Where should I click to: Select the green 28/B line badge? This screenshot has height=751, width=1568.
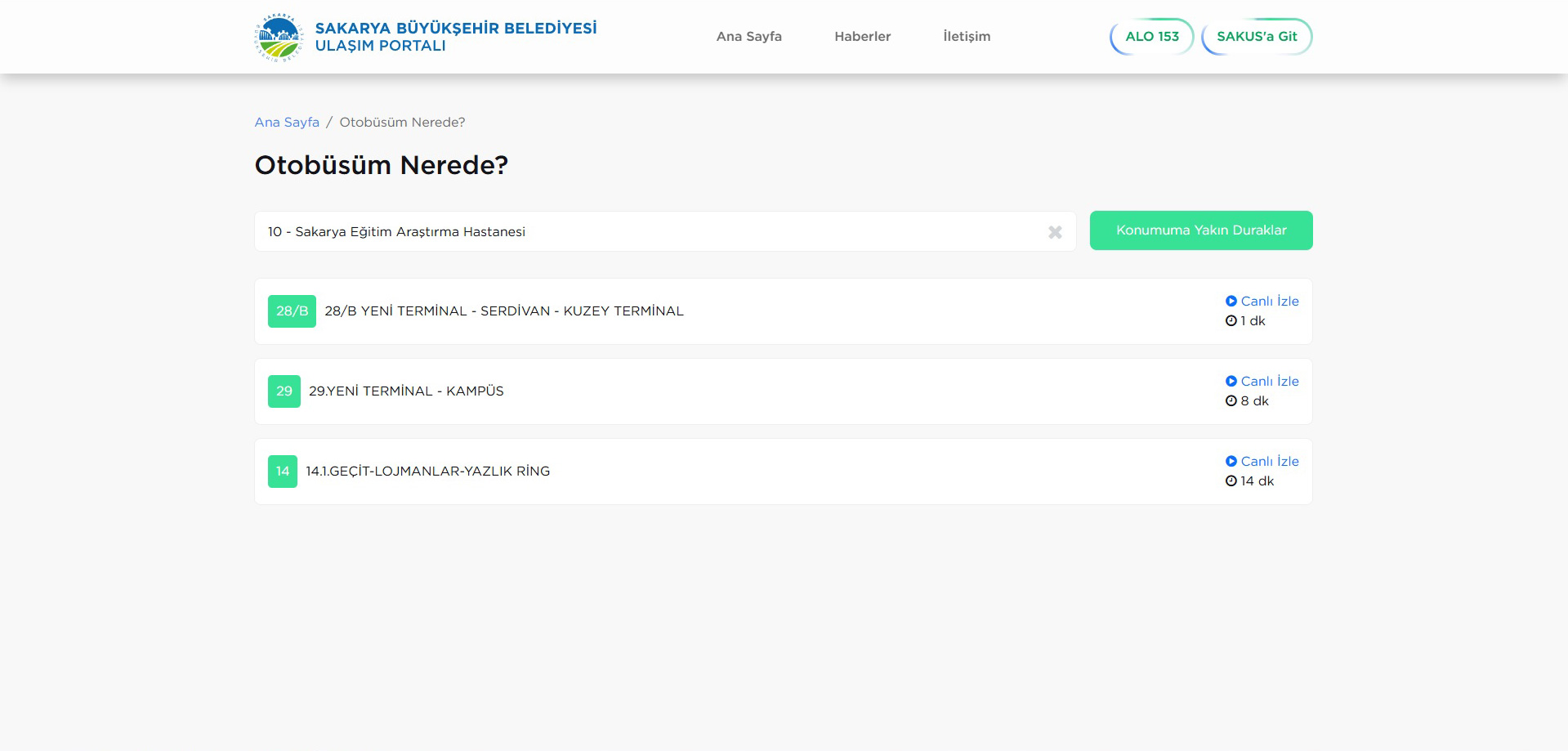point(292,311)
